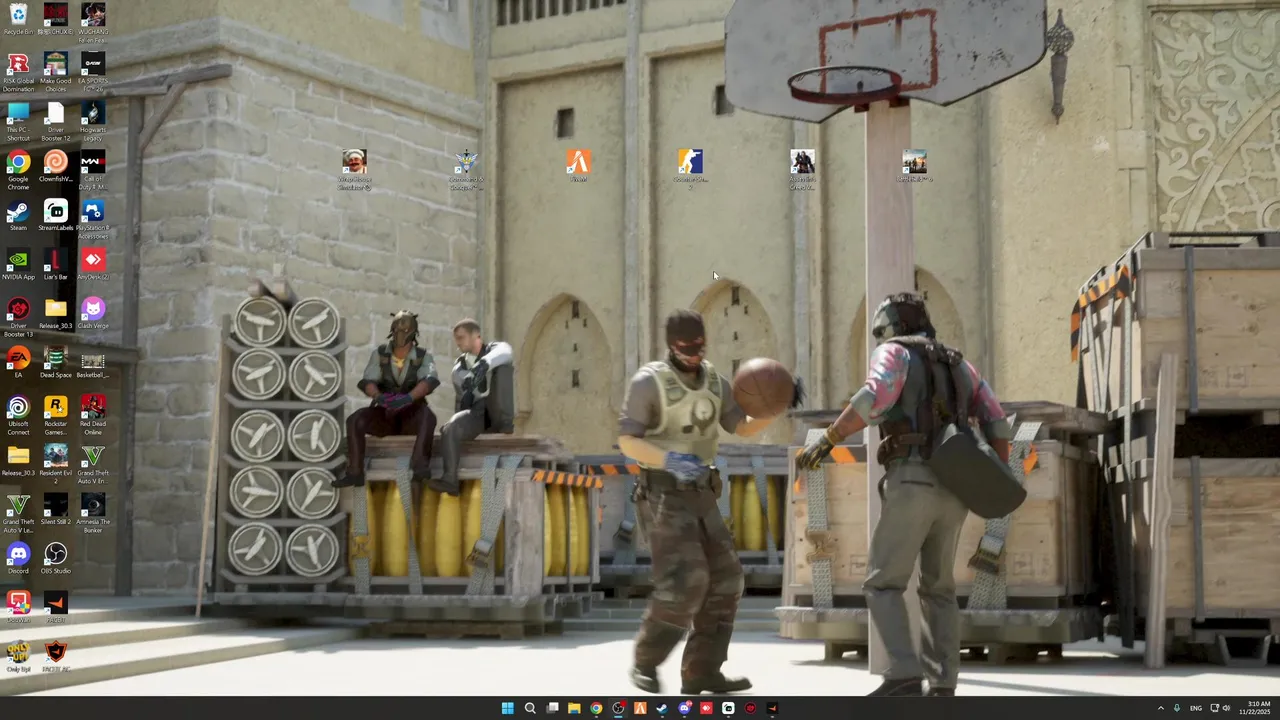Open WUCHANG Fallen Feathers desktop shortcut
This screenshot has height=720, width=1280.
tap(92, 22)
